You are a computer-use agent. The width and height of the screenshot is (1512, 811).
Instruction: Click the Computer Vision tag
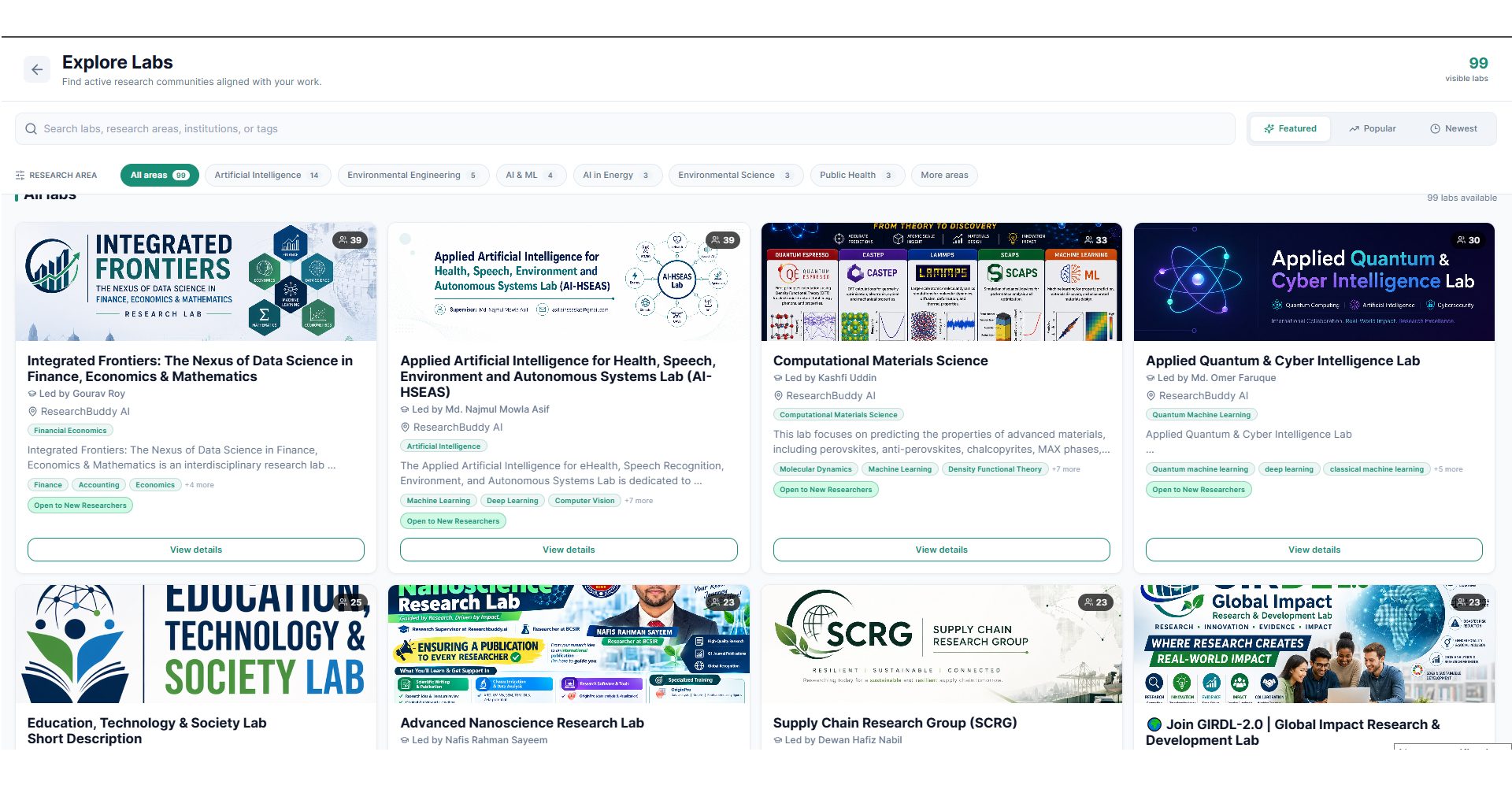point(584,501)
